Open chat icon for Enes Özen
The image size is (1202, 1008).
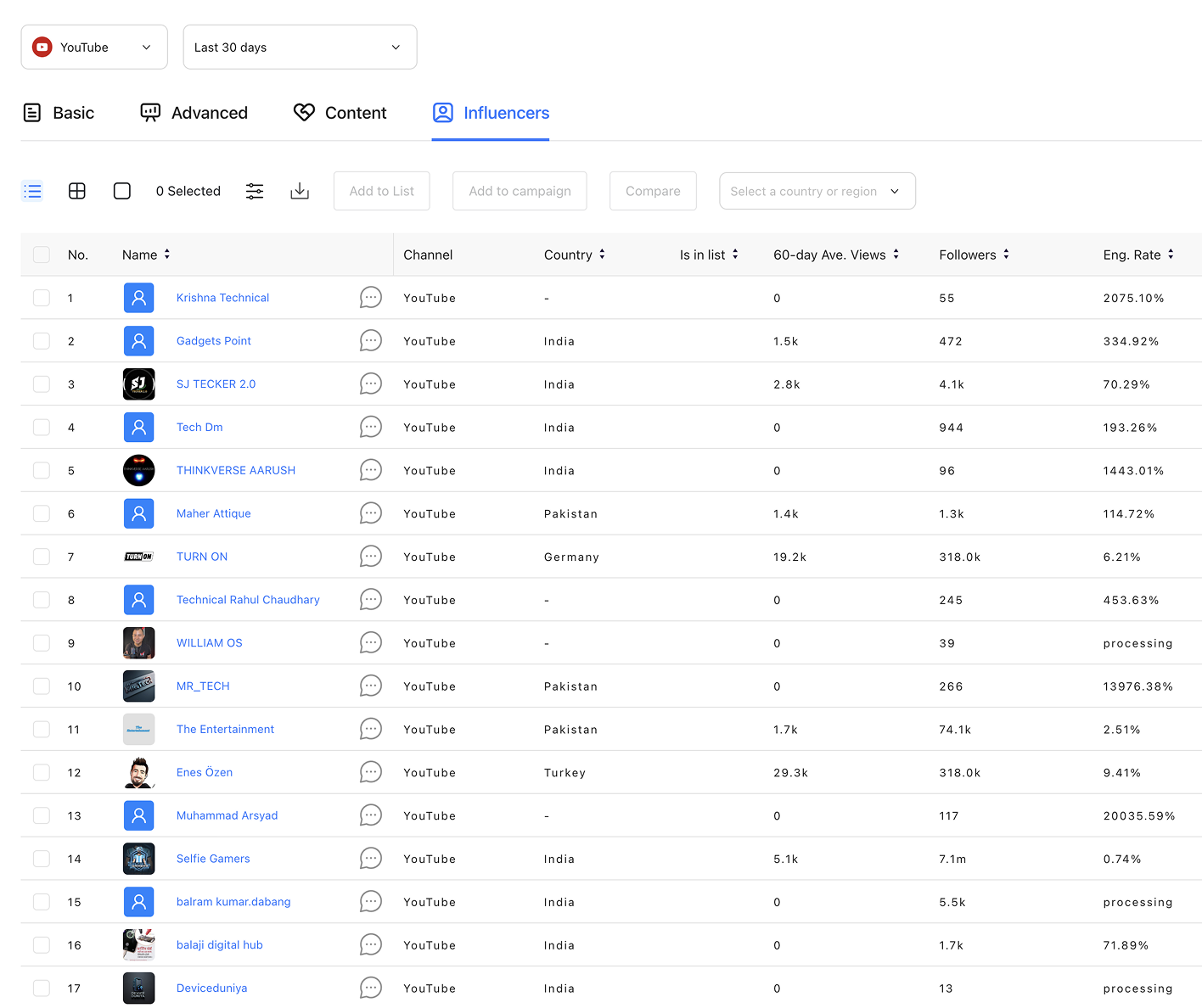click(x=371, y=772)
